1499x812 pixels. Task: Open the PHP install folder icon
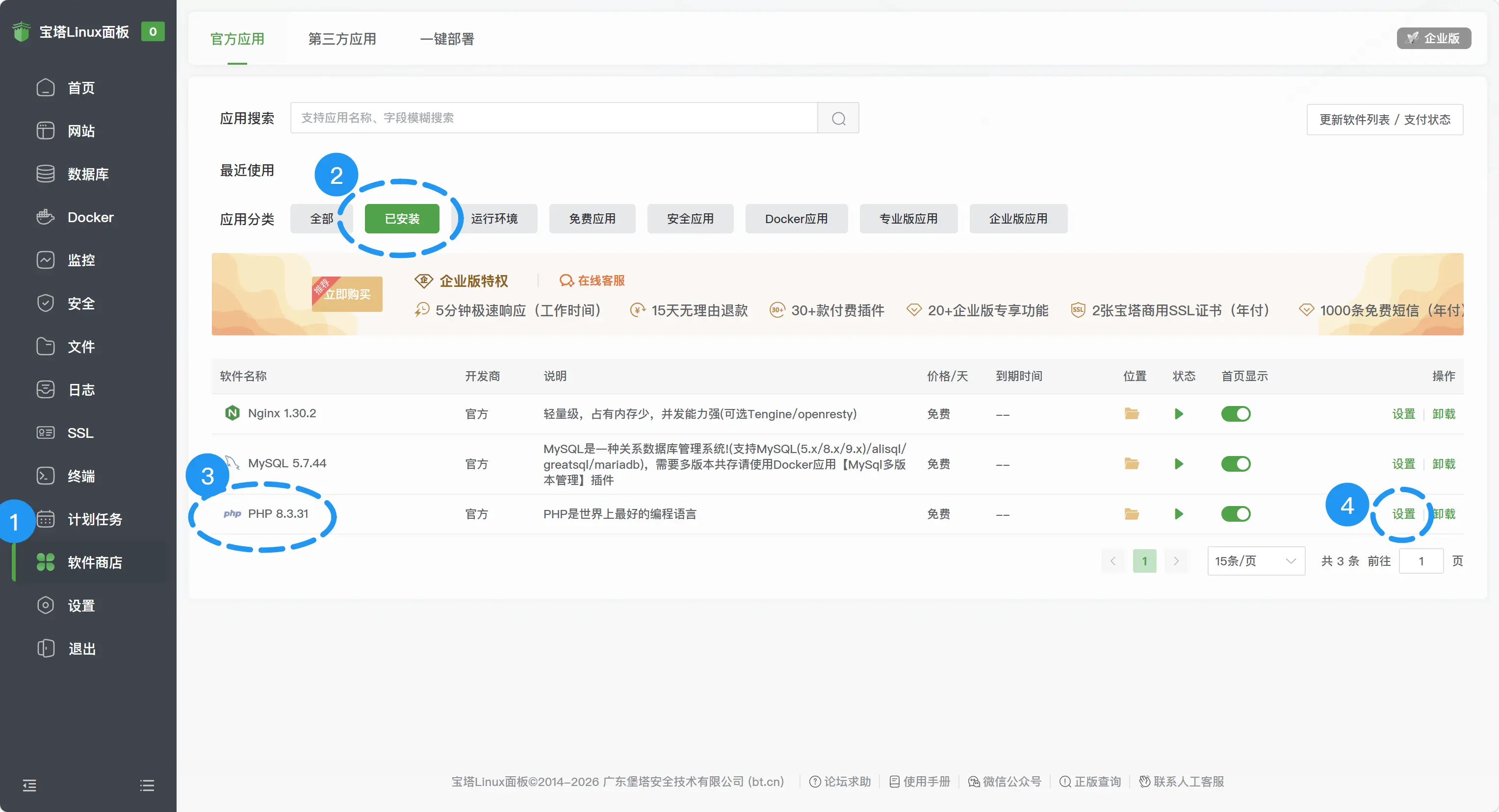[1132, 513]
